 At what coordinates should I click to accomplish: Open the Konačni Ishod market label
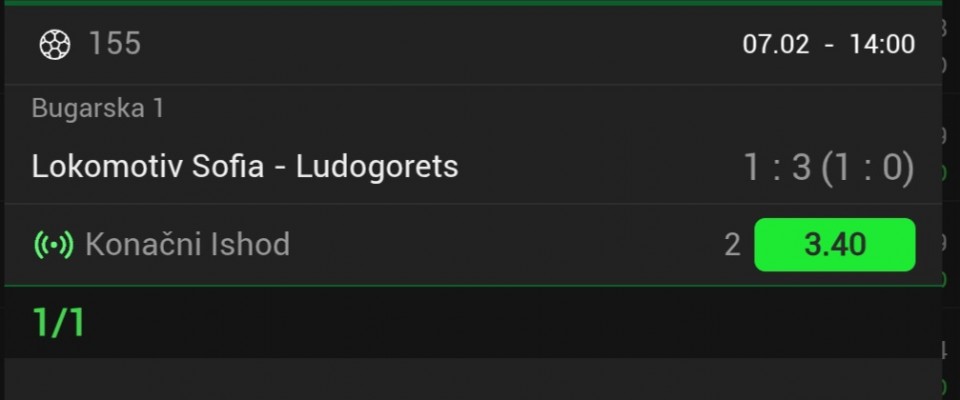point(187,244)
